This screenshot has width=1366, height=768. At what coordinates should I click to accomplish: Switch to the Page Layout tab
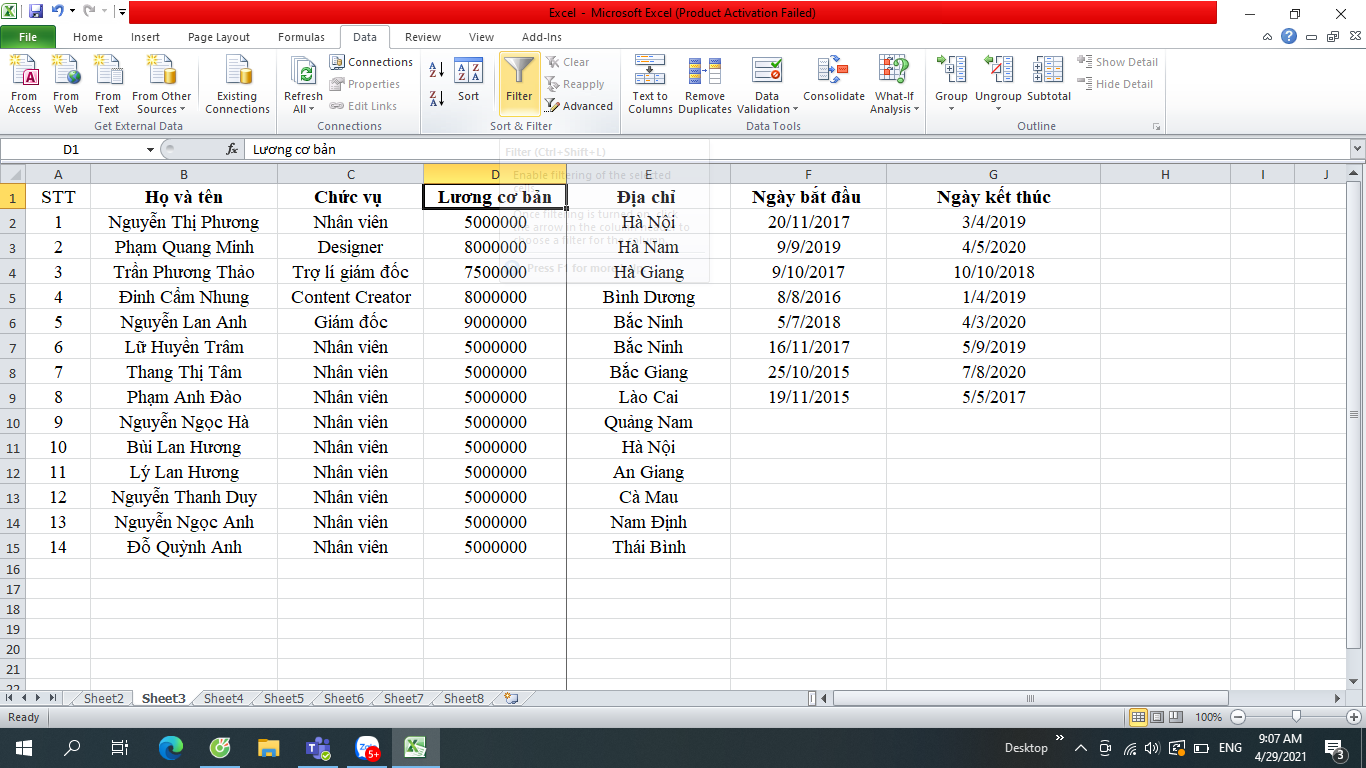219,37
